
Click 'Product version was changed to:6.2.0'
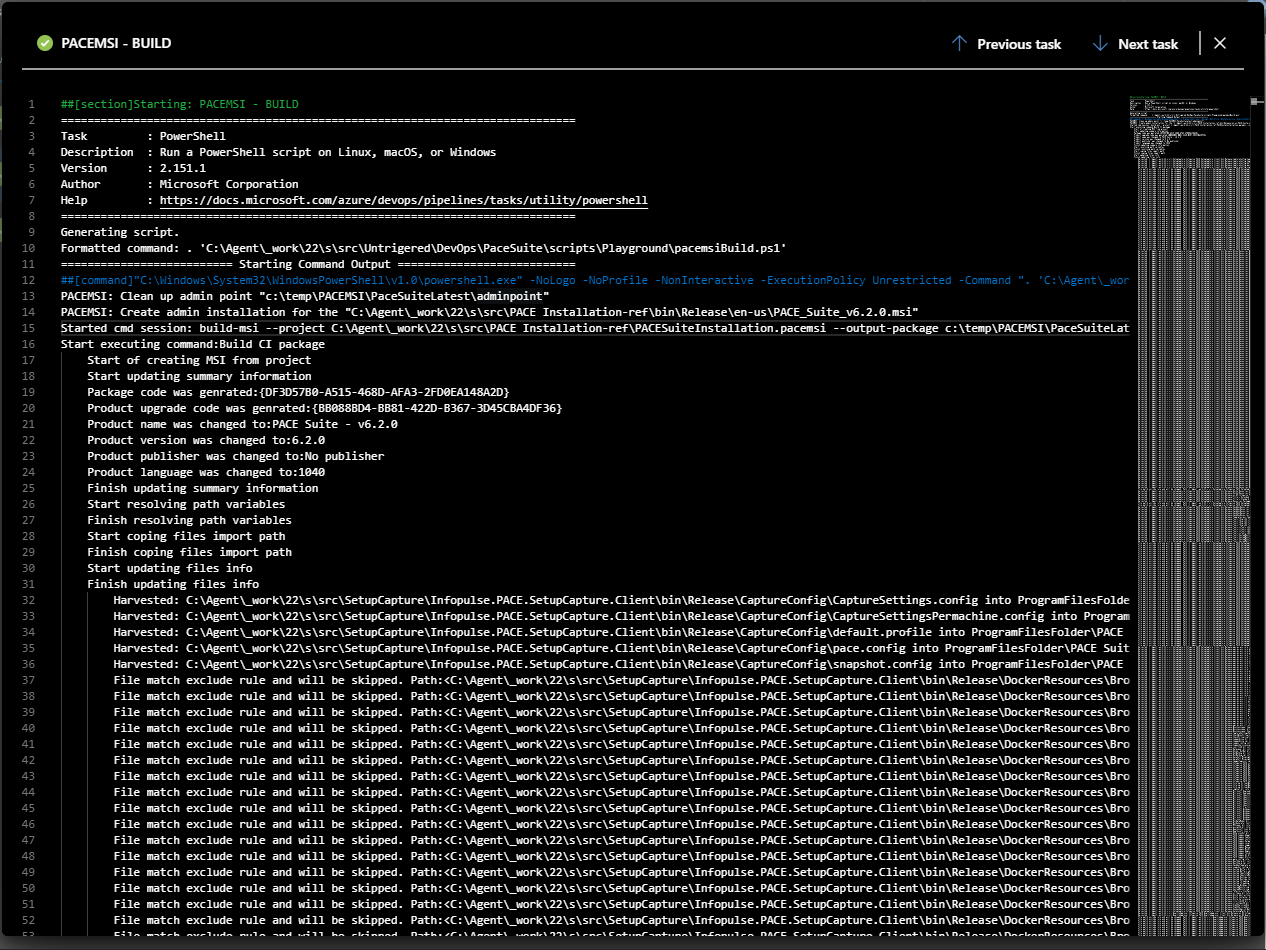point(206,440)
